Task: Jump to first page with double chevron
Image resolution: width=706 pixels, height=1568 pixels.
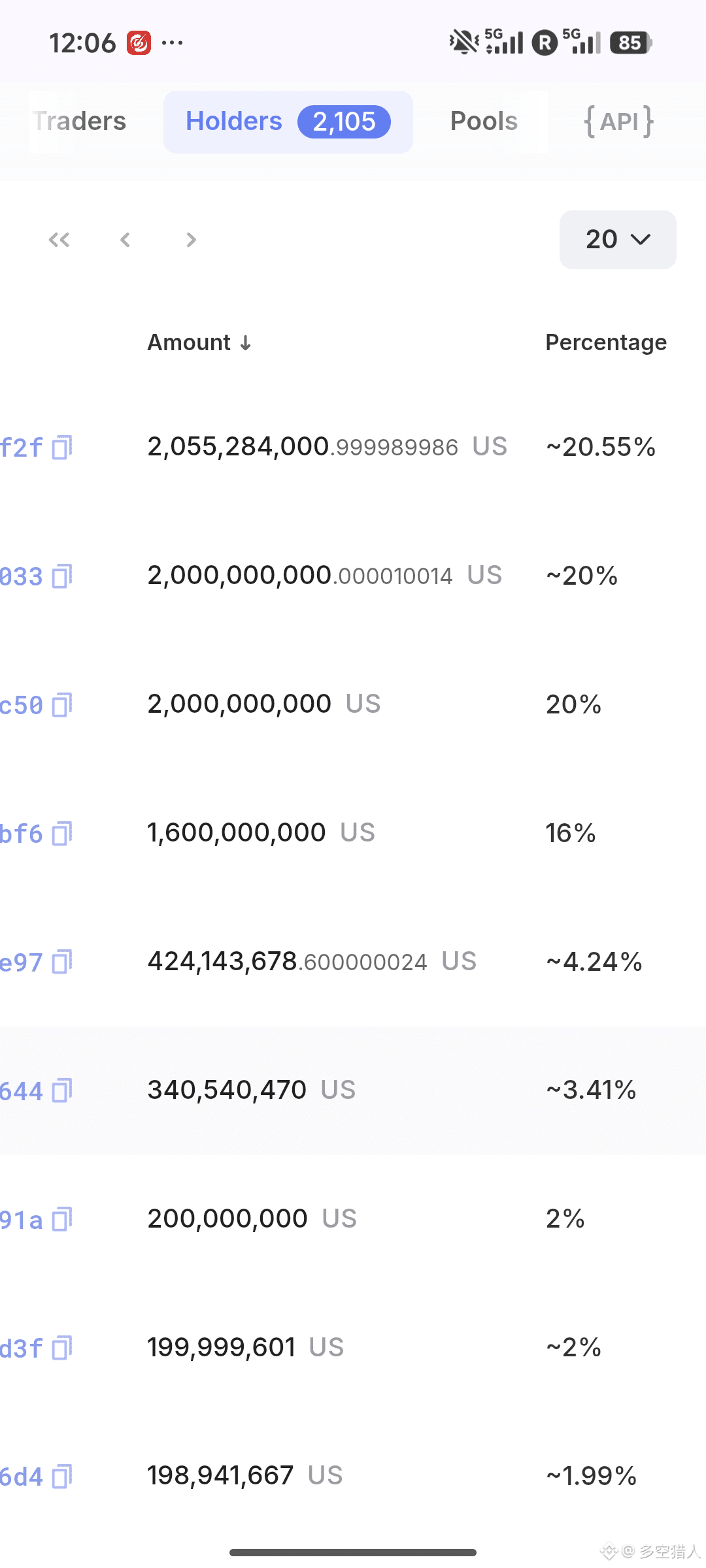Action: coord(59,240)
